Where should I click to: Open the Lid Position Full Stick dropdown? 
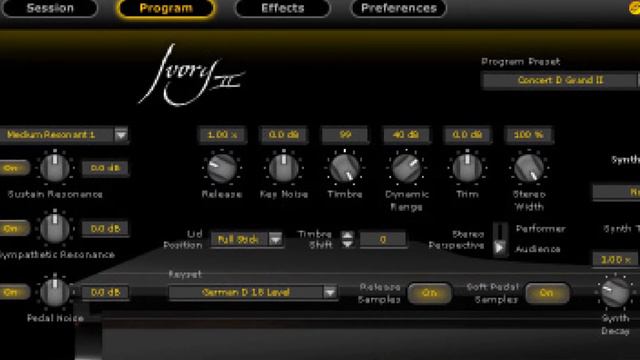[x=247, y=239]
